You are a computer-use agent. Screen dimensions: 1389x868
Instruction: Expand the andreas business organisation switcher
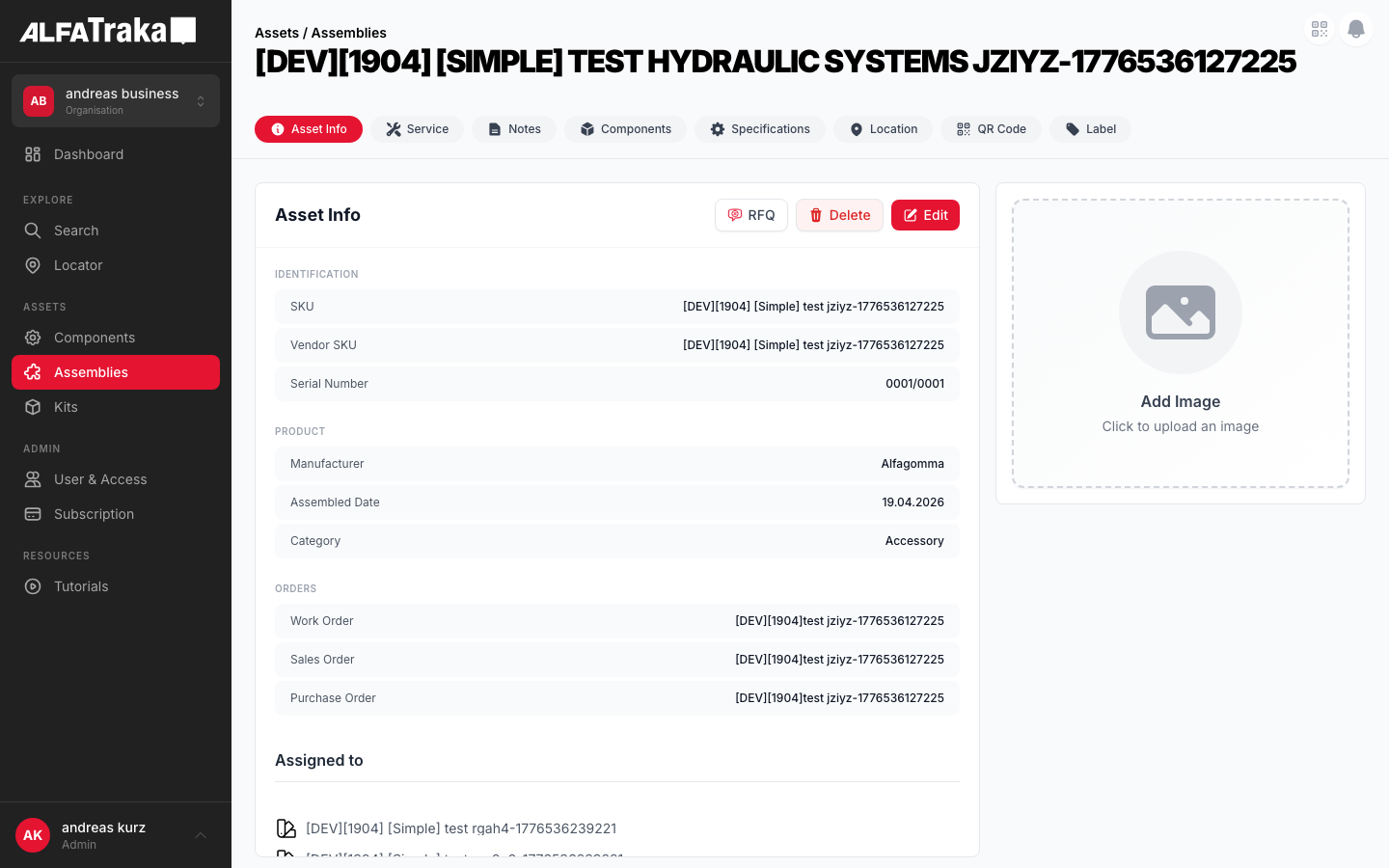pyautogui.click(x=201, y=101)
